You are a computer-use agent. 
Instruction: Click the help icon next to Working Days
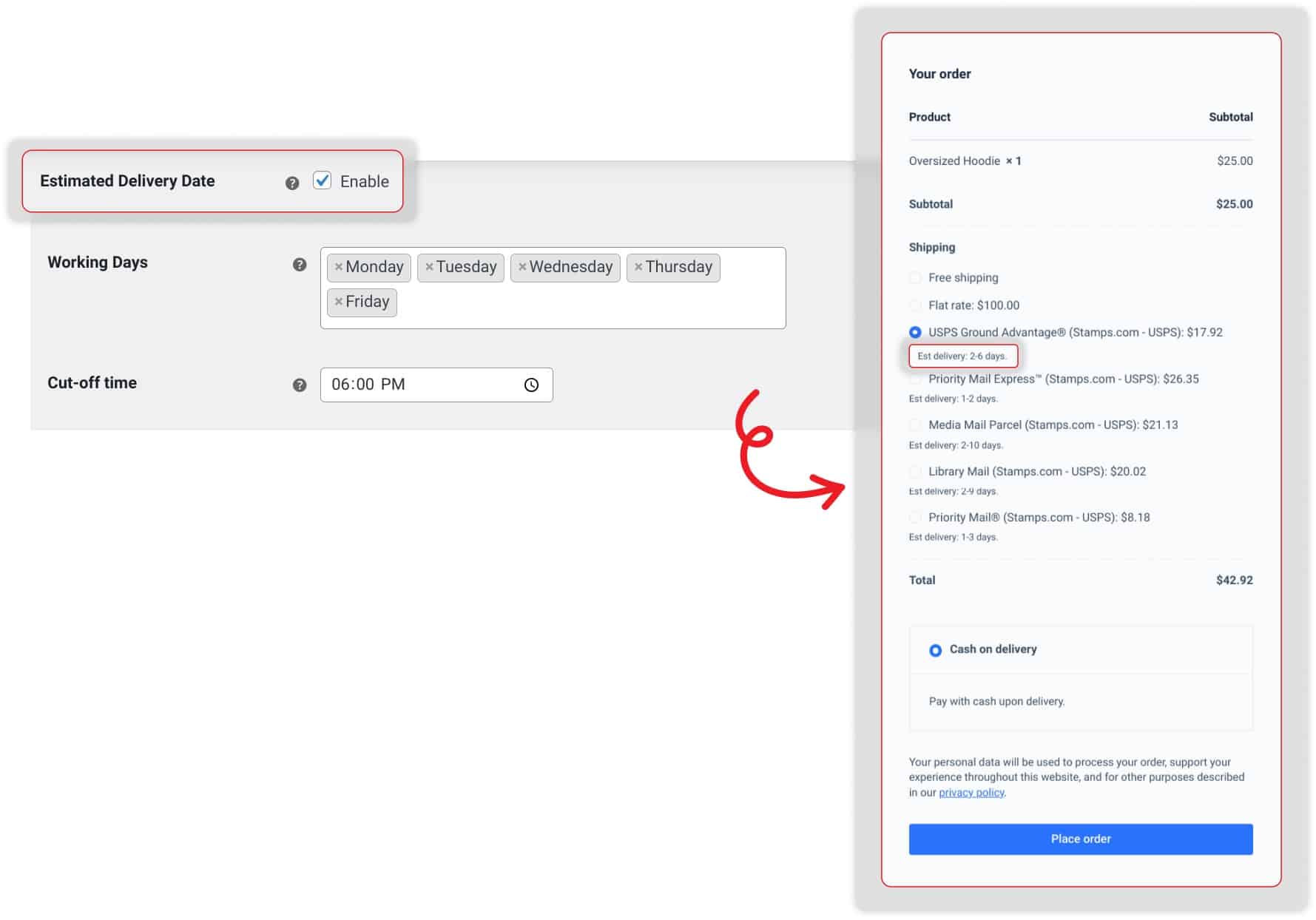[x=298, y=263]
